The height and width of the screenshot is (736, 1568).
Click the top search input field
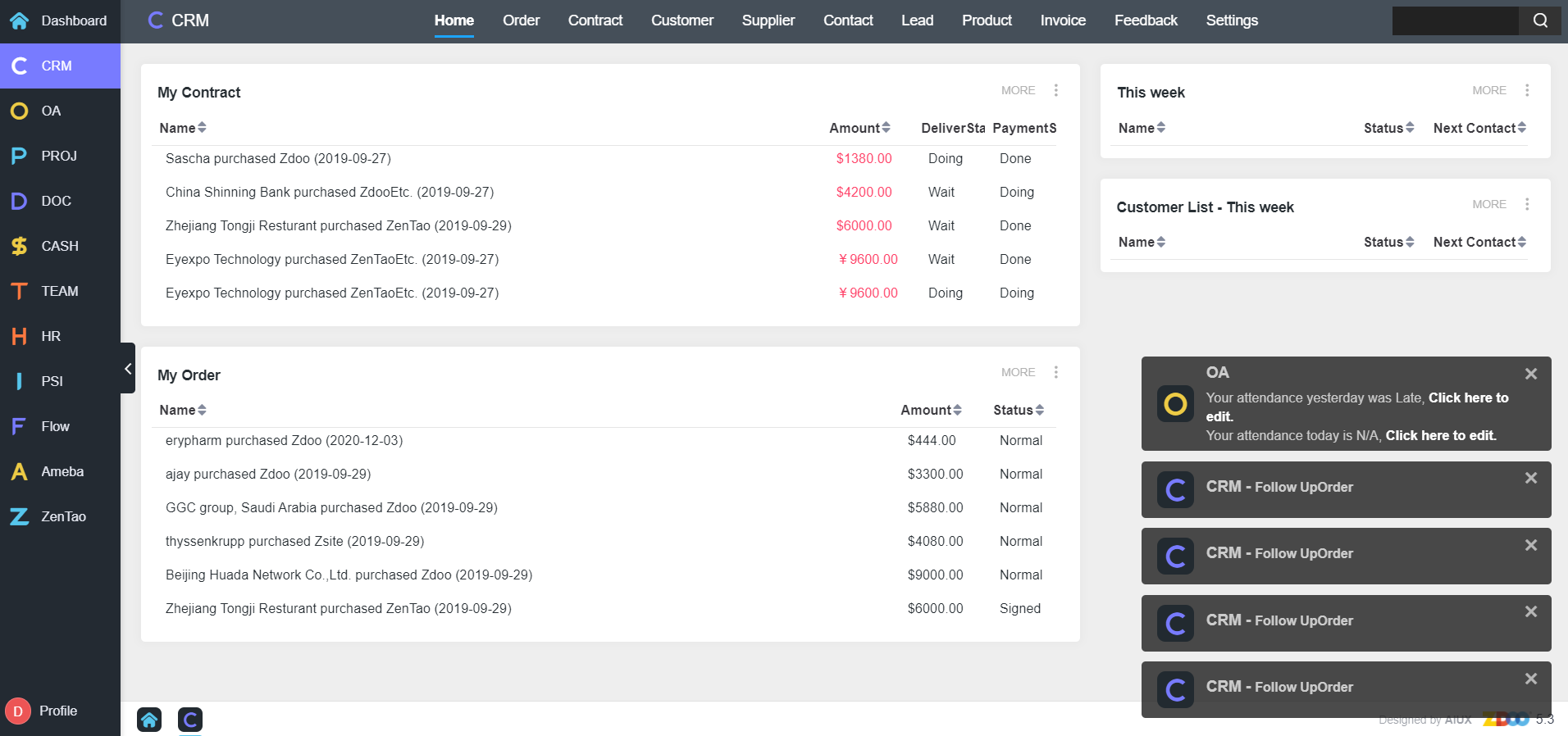[x=1454, y=20]
